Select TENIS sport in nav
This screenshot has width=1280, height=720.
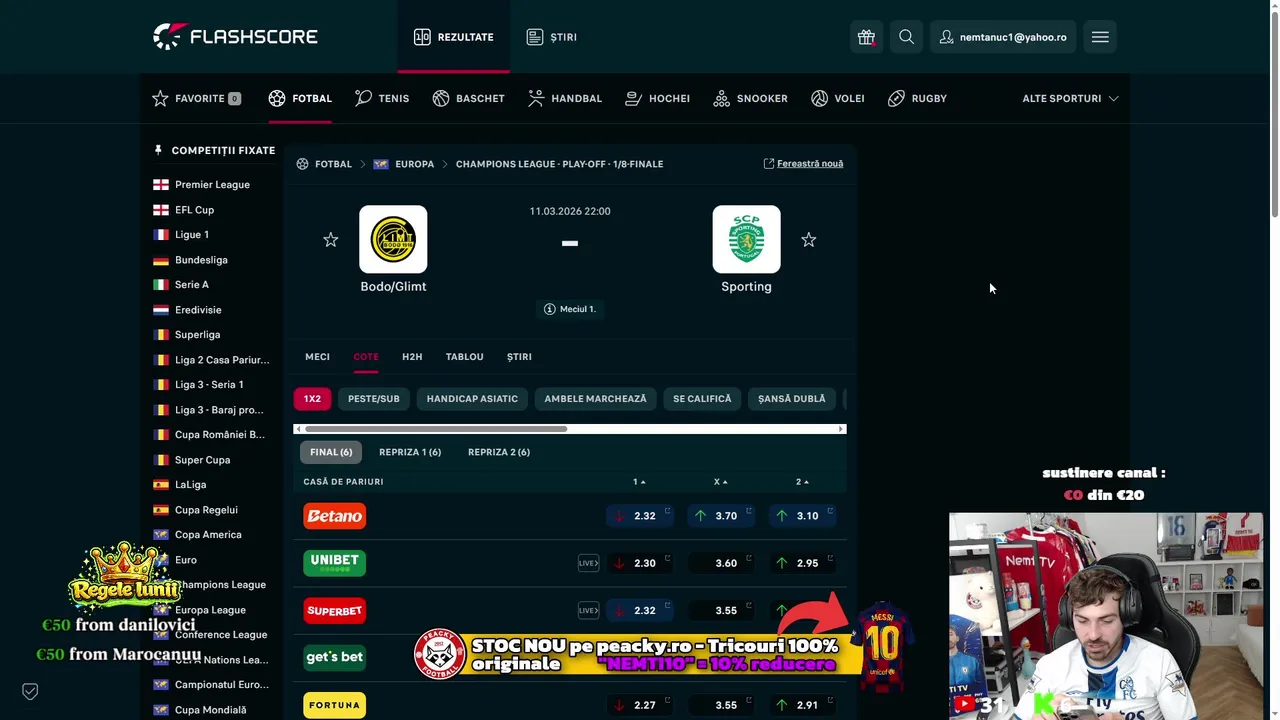(382, 98)
